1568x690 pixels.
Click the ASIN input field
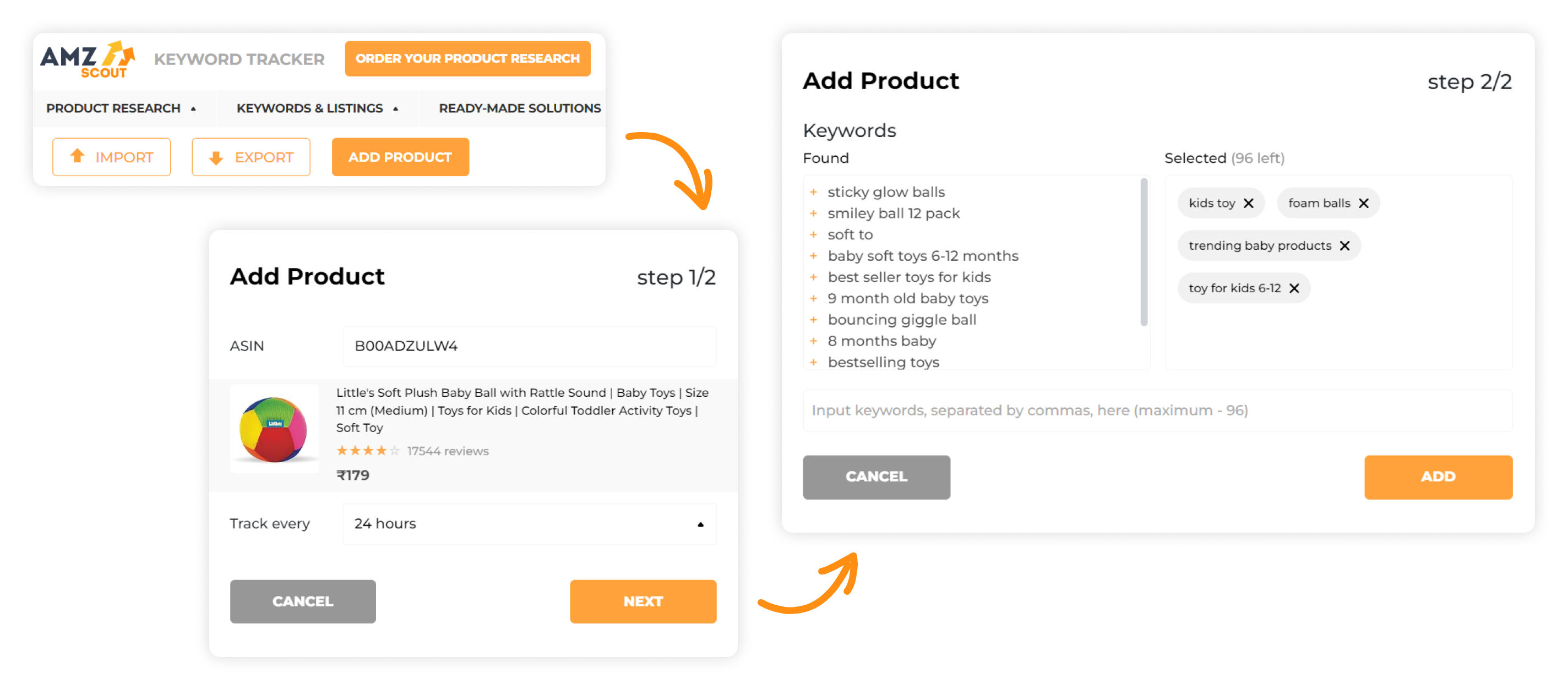[x=529, y=346]
